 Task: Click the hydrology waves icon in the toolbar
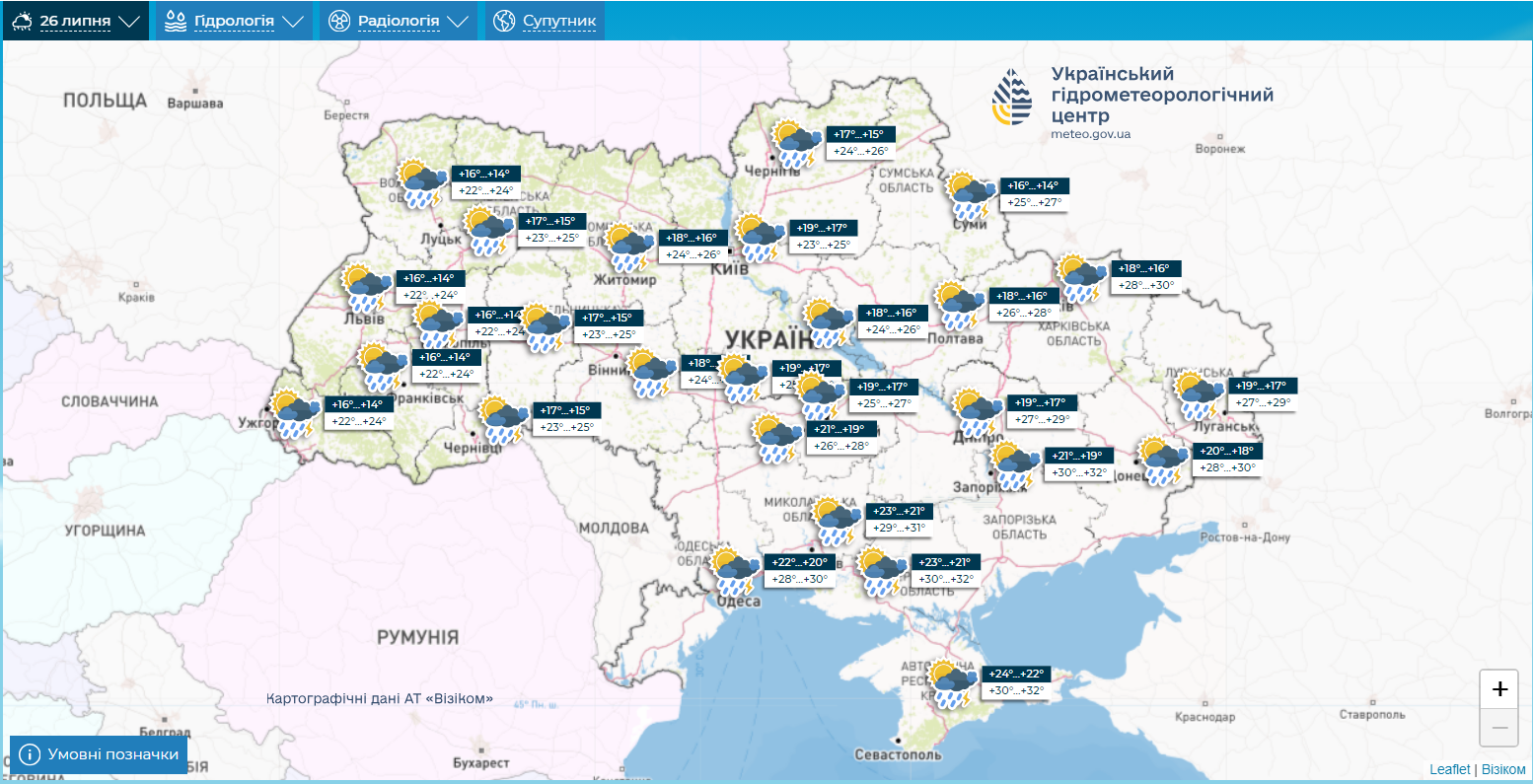[175, 20]
